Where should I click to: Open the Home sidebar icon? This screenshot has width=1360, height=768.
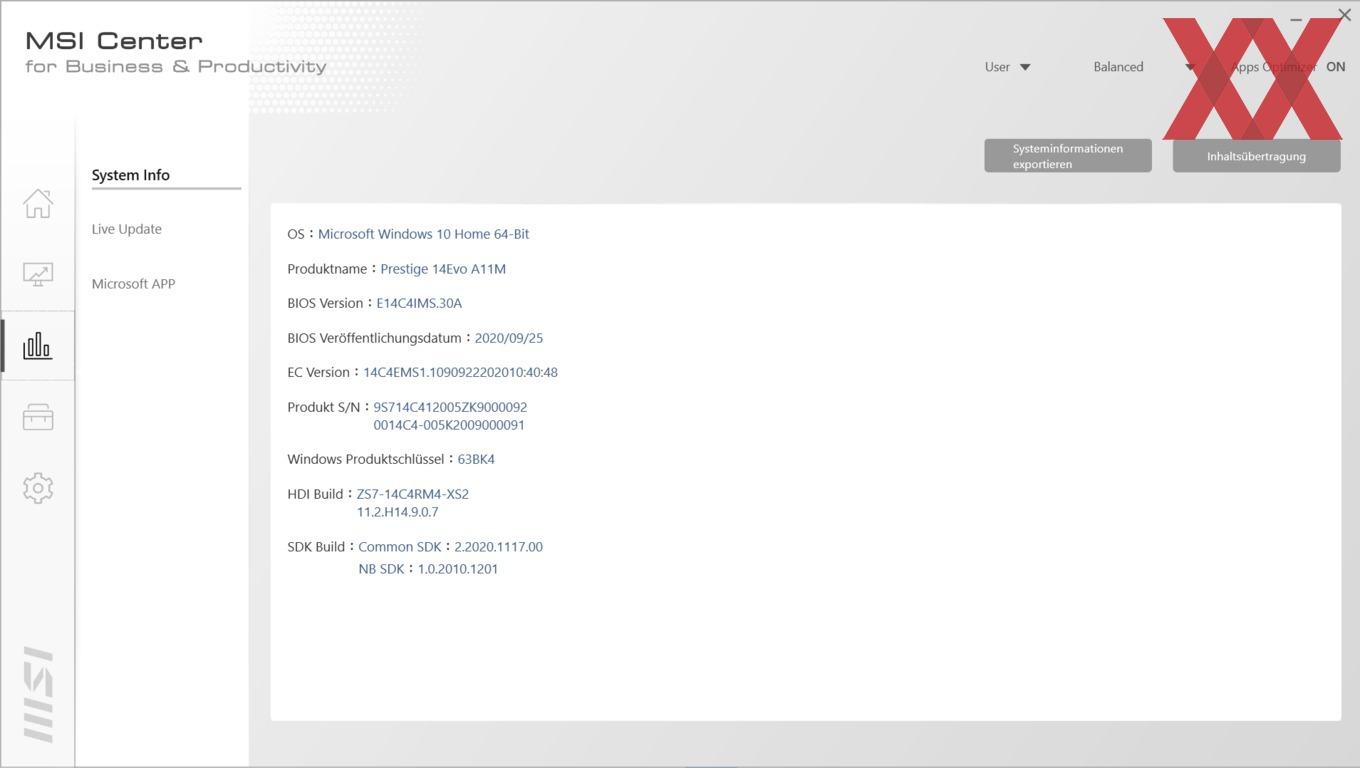[38, 203]
